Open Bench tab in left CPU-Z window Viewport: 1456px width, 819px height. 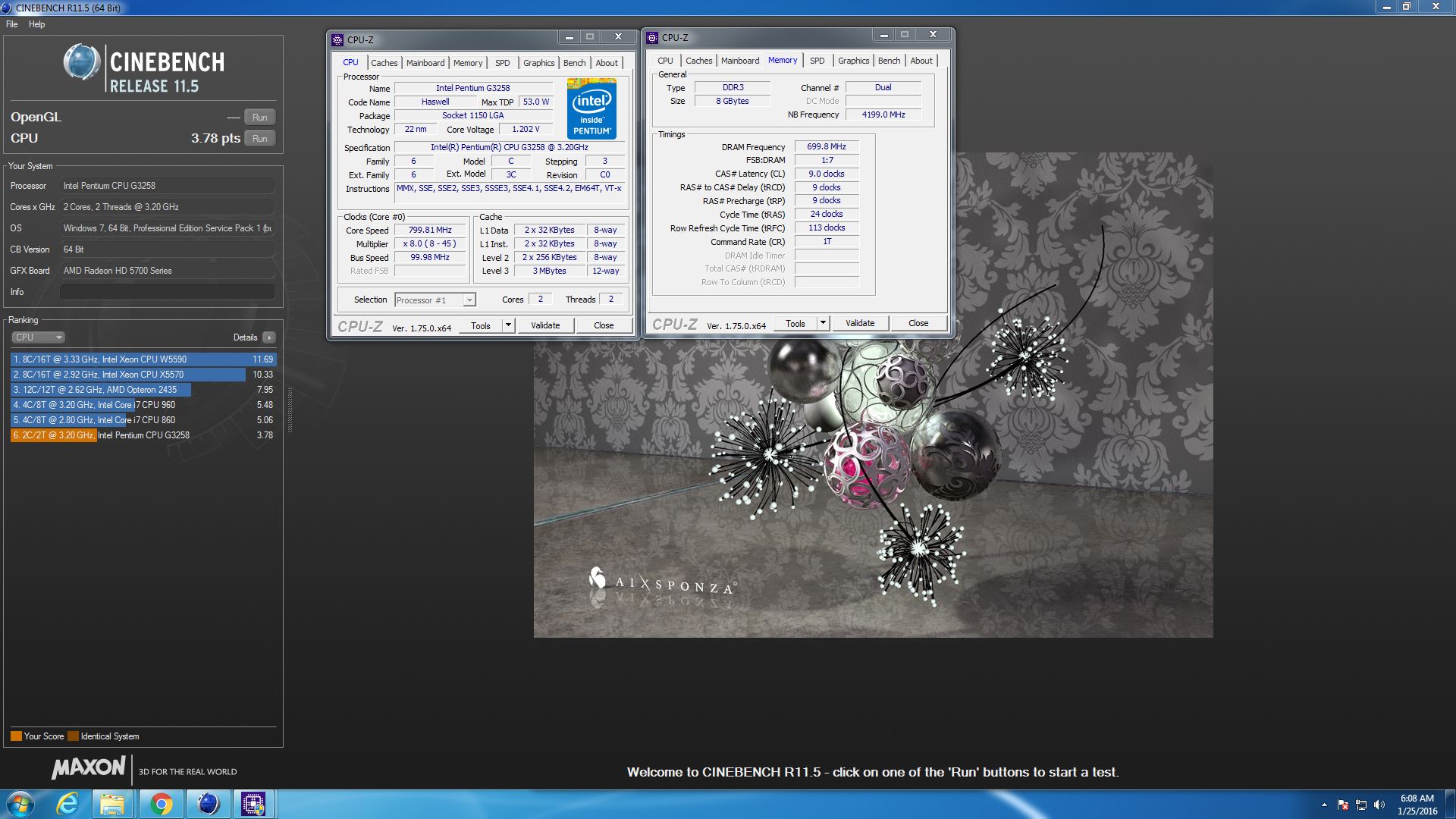[x=574, y=63]
